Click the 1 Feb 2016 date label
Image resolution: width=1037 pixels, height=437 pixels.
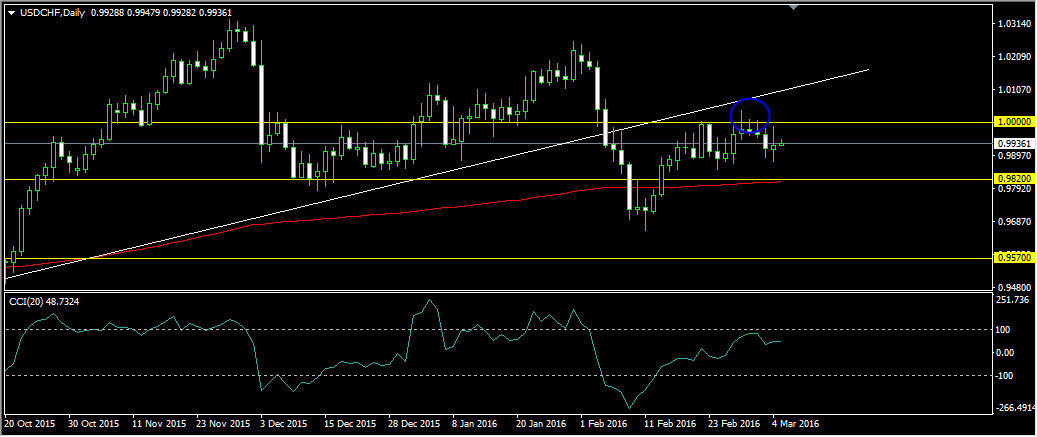pyautogui.click(x=601, y=423)
